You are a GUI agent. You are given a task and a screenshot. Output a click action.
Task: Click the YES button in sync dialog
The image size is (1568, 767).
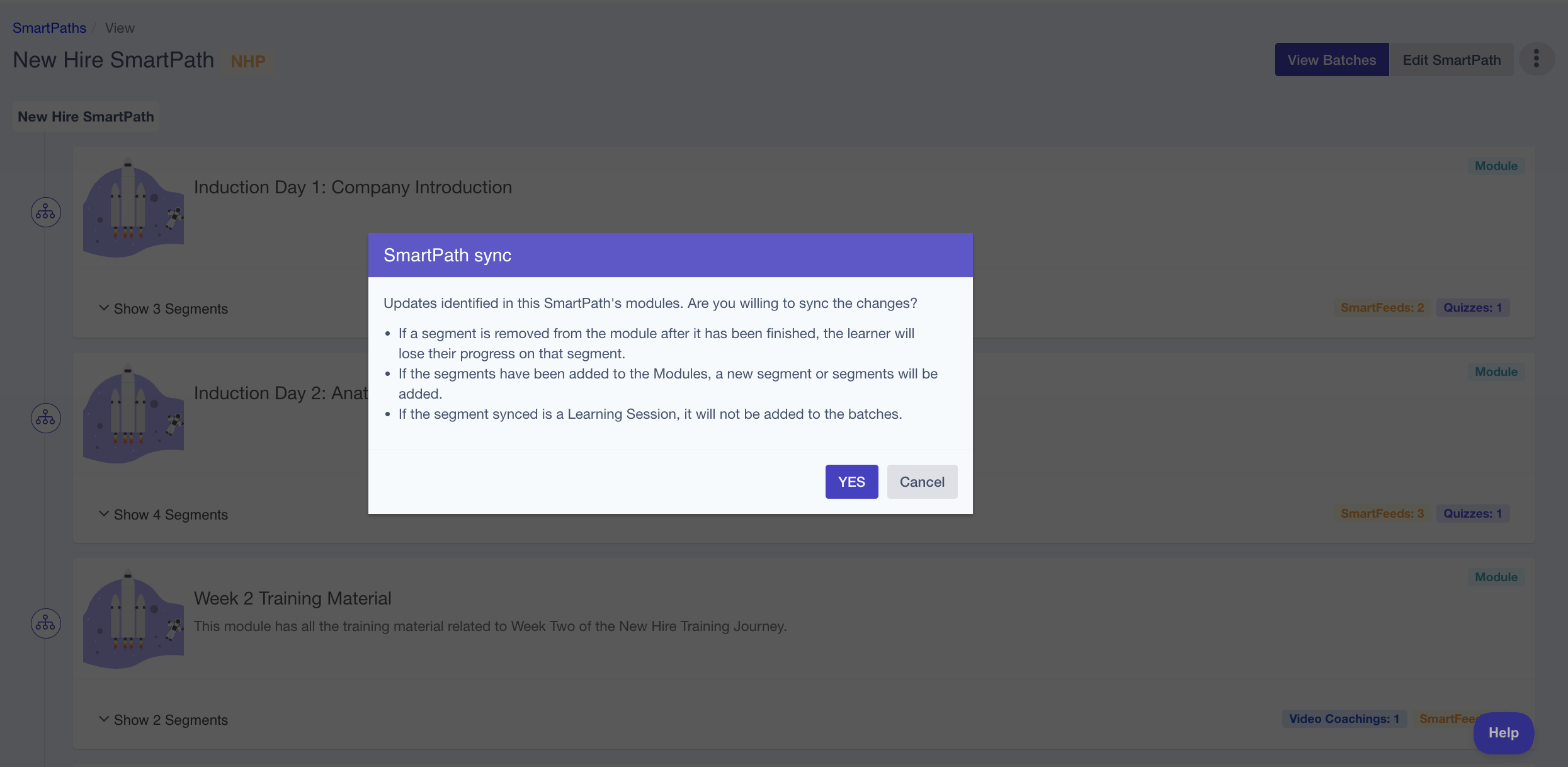click(x=851, y=482)
